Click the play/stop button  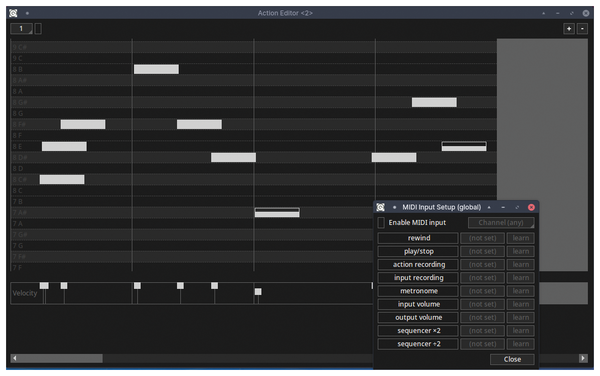(x=418, y=251)
